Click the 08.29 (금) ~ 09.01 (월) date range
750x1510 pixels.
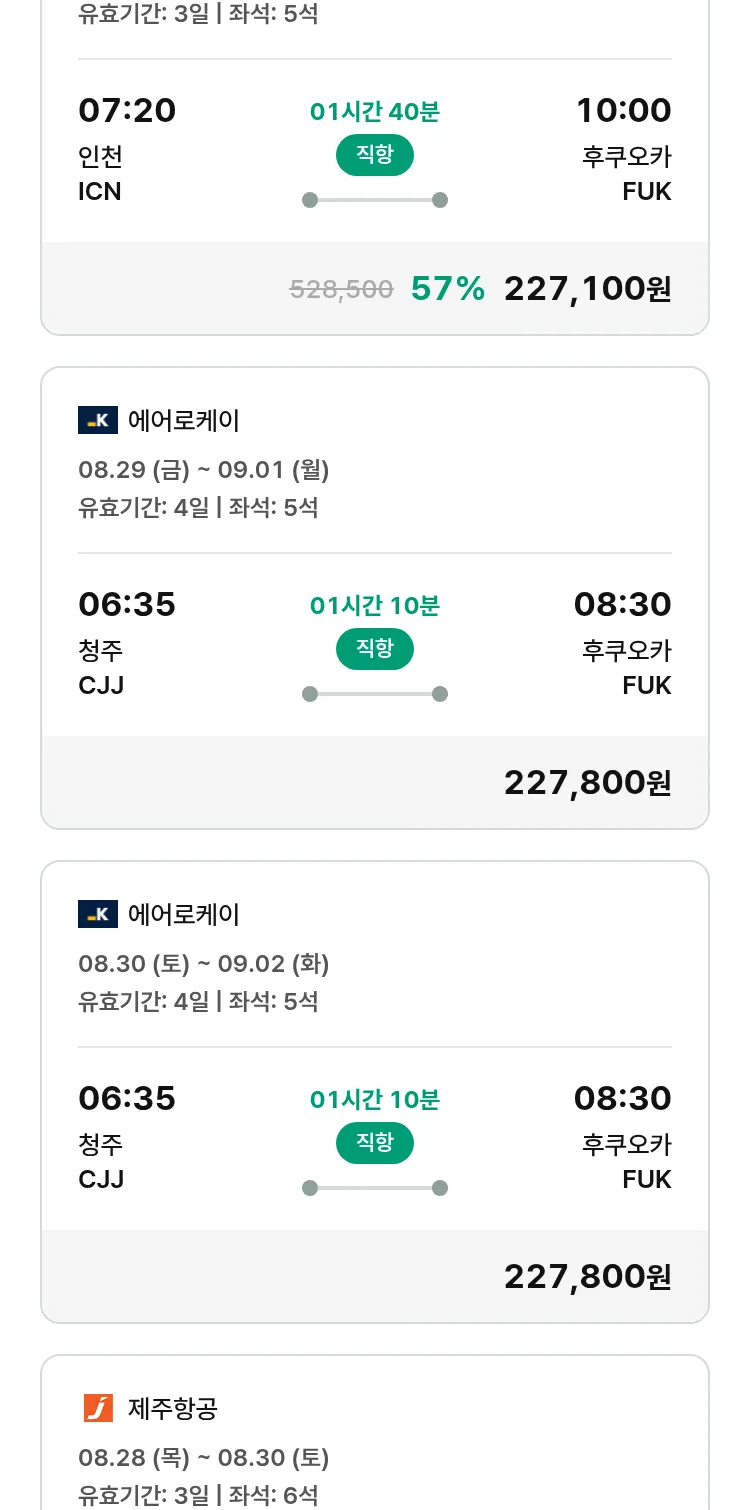(x=204, y=469)
